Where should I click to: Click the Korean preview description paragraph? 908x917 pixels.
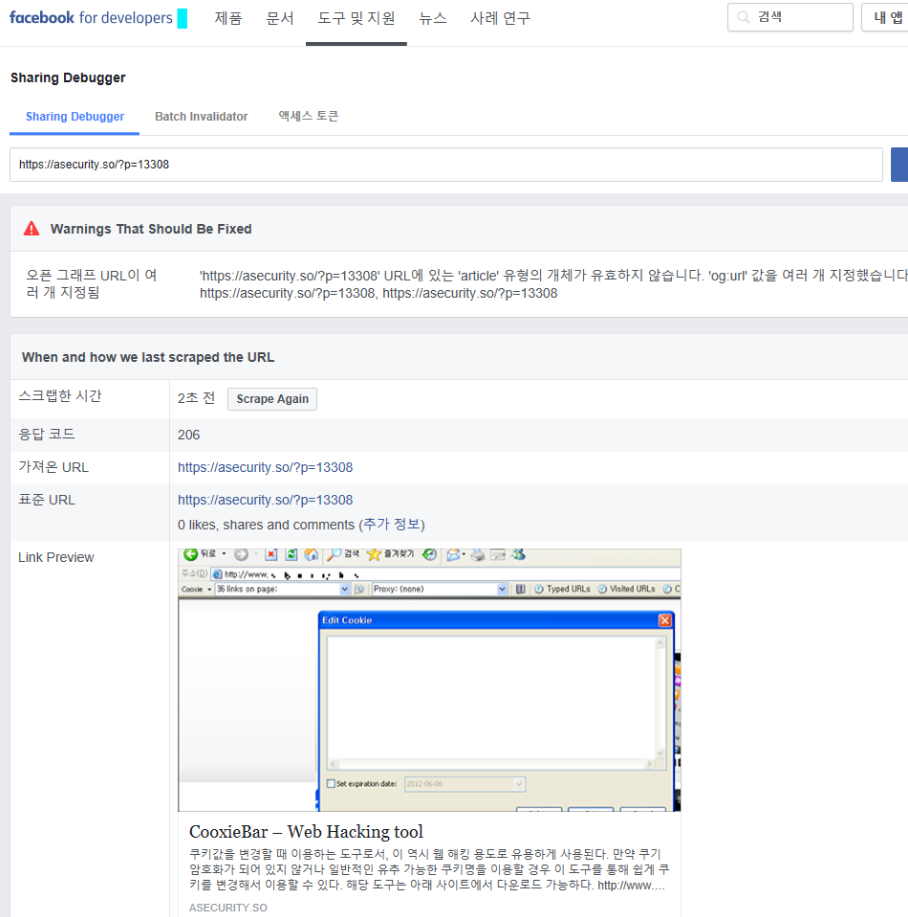coord(429,870)
